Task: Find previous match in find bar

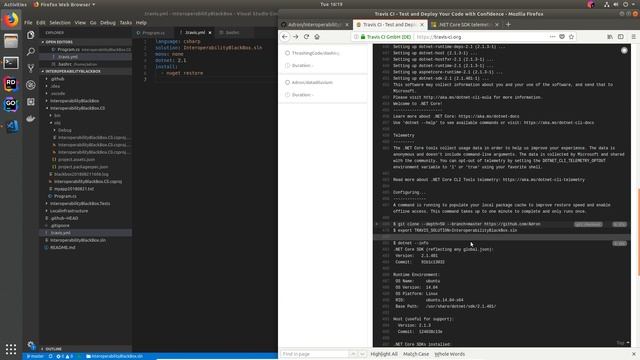Action: click(x=353, y=354)
